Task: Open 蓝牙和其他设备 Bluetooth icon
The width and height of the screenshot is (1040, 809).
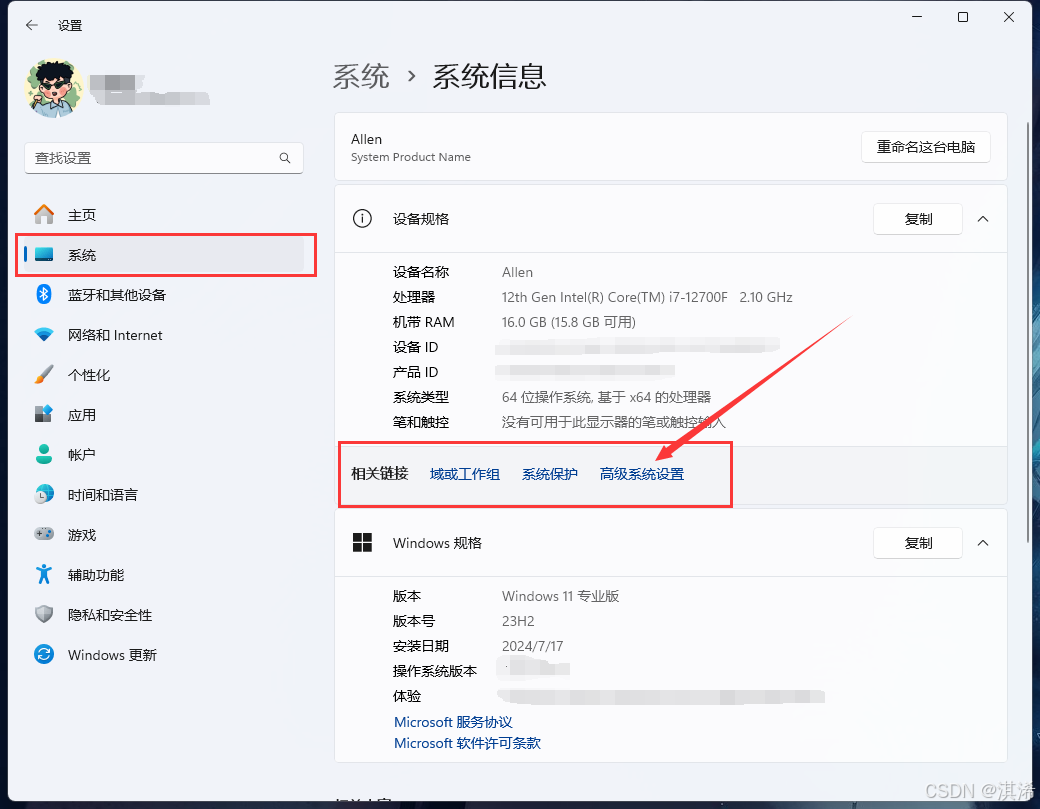Action: pos(44,294)
